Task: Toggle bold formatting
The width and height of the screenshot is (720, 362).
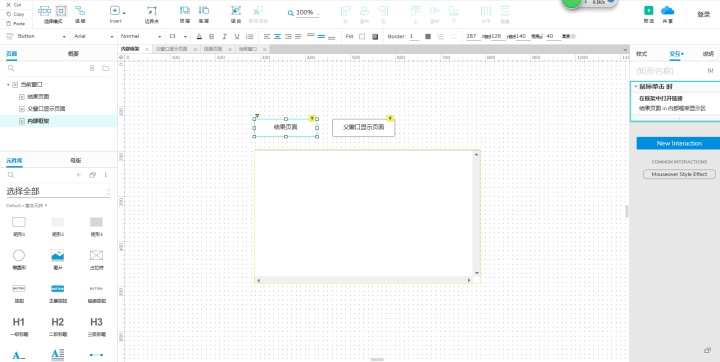Action: [x=212, y=36]
